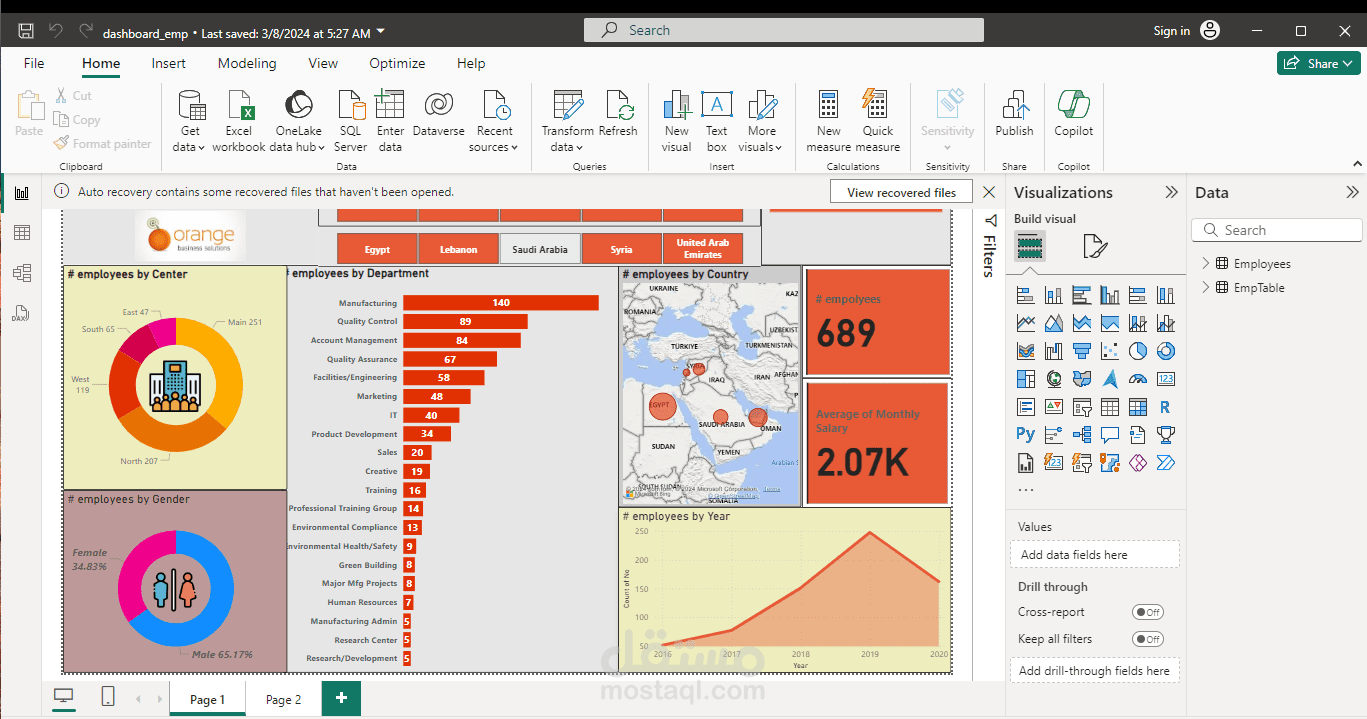Click the Excel workbook ribbon button
This screenshot has height=719, width=1367.
(x=239, y=121)
